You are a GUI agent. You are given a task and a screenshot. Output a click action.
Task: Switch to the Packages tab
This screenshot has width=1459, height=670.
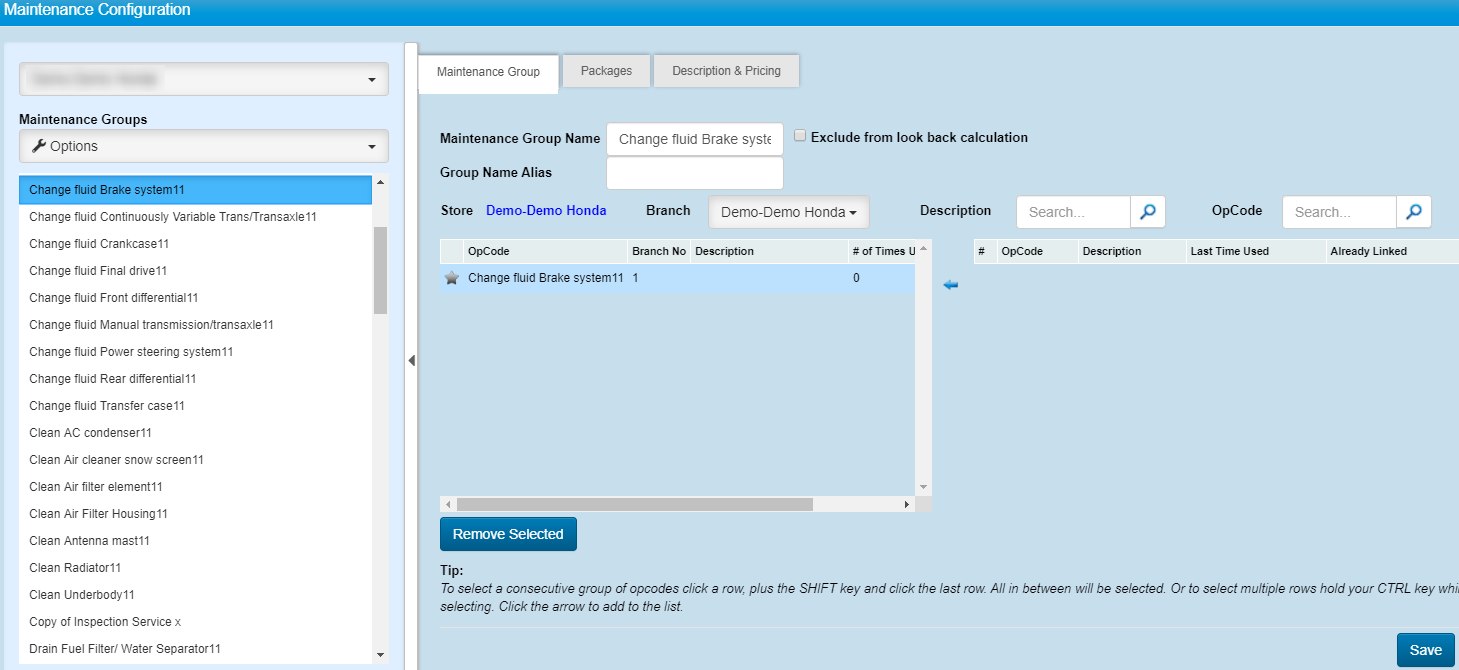[606, 71]
